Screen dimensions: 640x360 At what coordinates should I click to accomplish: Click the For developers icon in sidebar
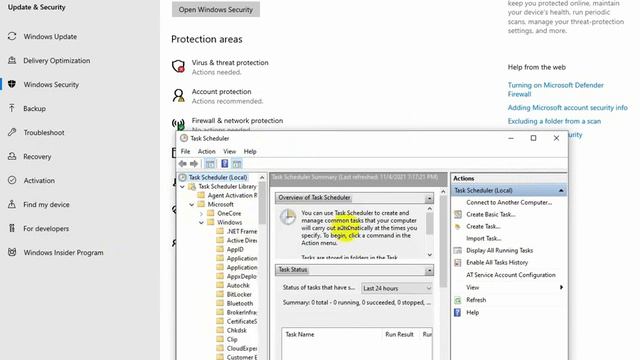12,228
